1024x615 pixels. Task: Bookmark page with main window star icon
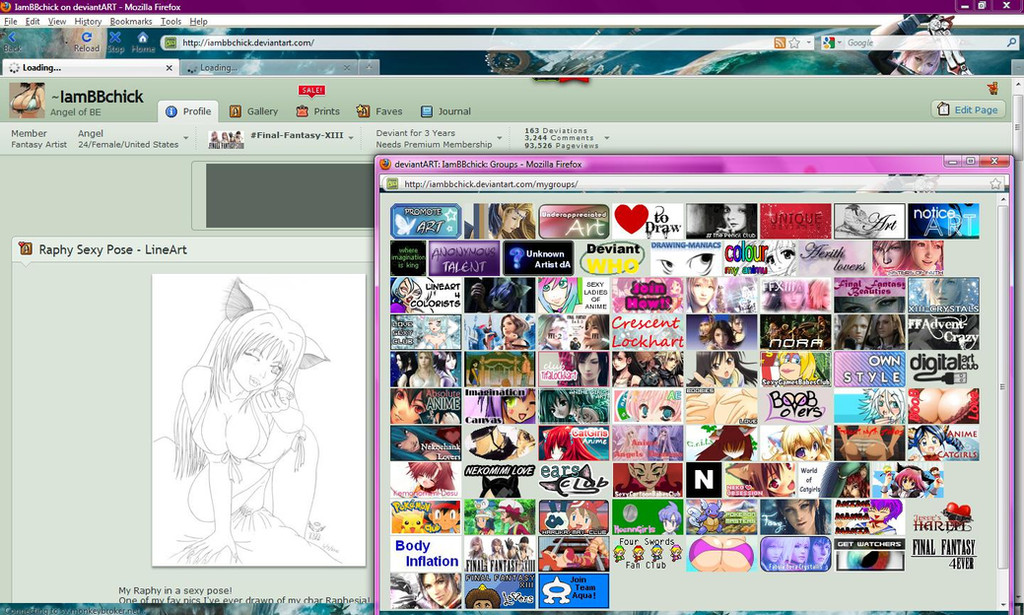(794, 42)
